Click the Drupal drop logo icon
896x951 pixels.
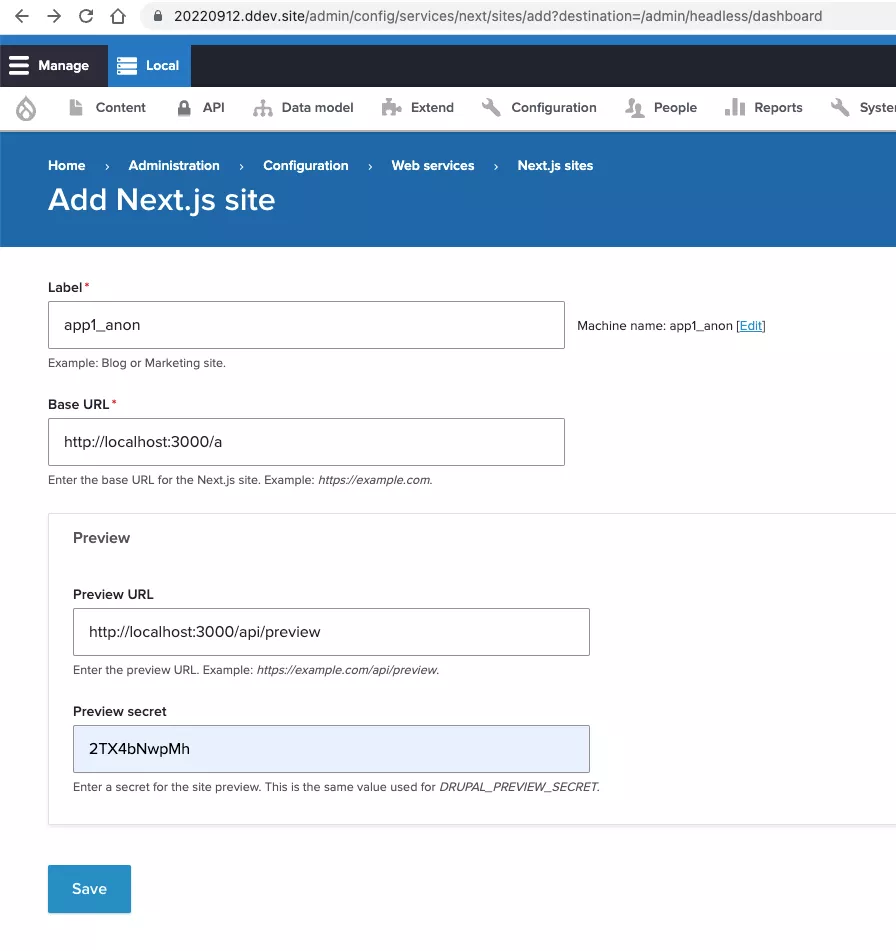(26, 108)
